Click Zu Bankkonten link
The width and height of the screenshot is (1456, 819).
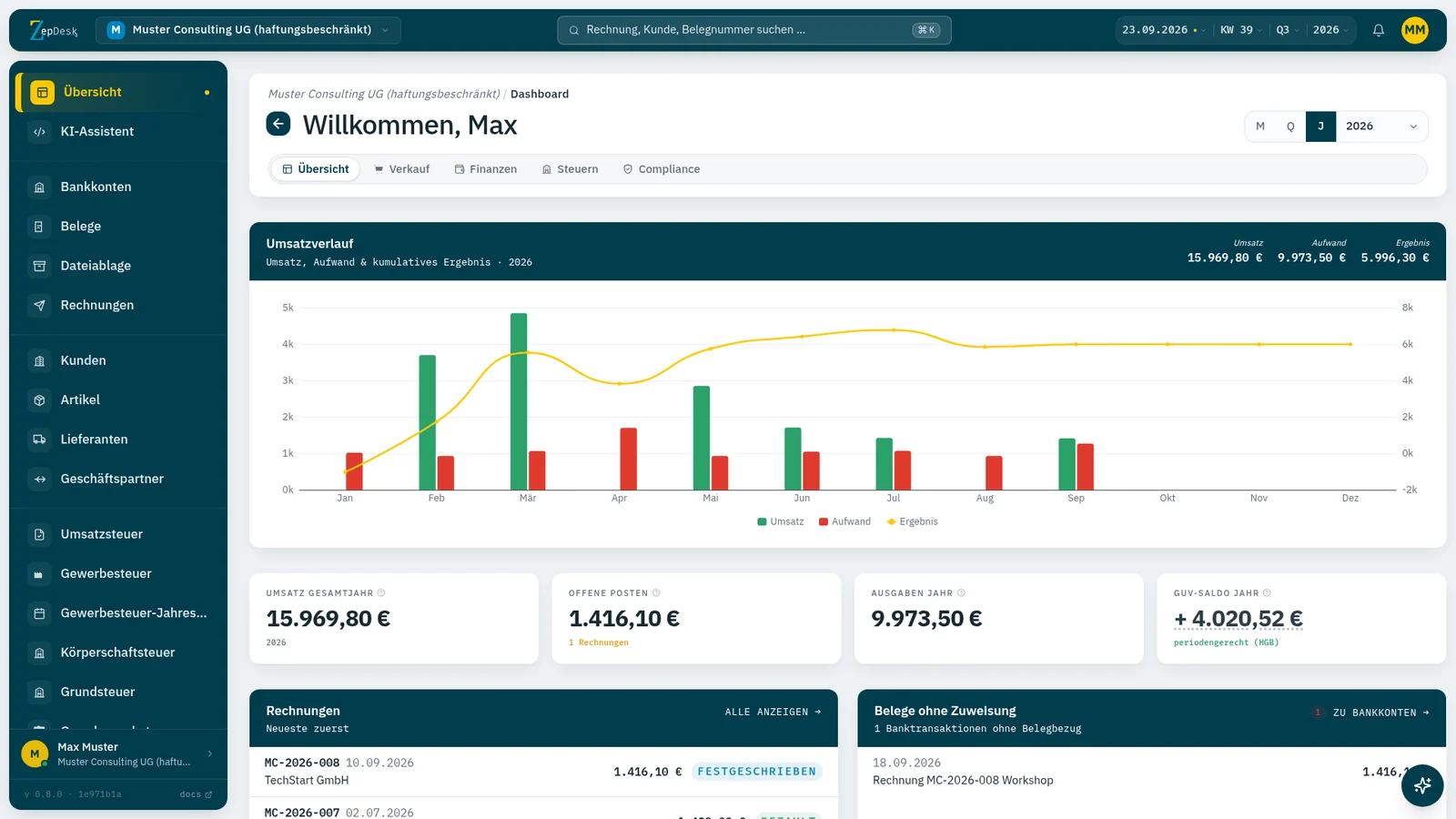[1381, 713]
